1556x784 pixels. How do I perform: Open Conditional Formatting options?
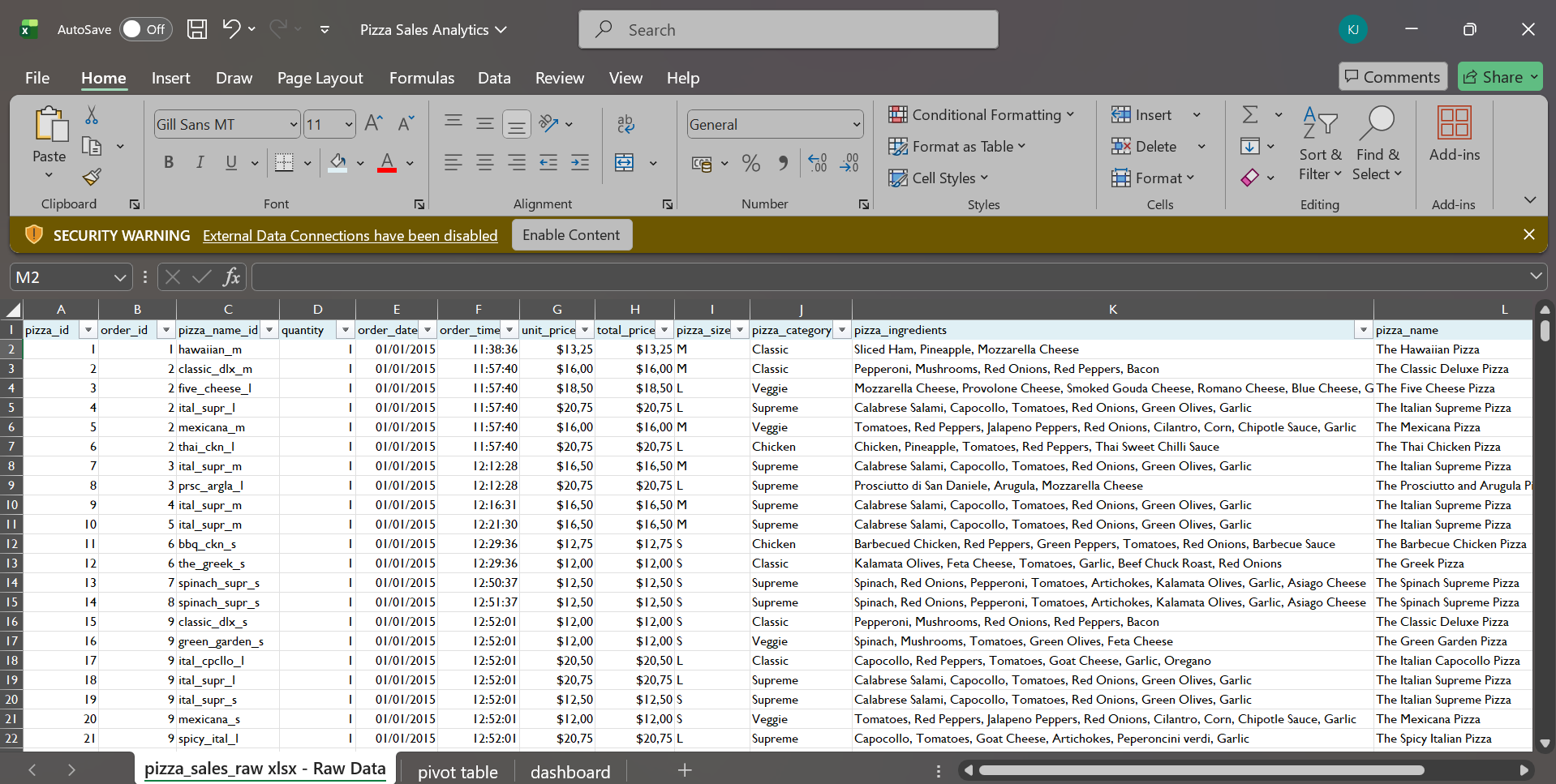coord(983,114)
